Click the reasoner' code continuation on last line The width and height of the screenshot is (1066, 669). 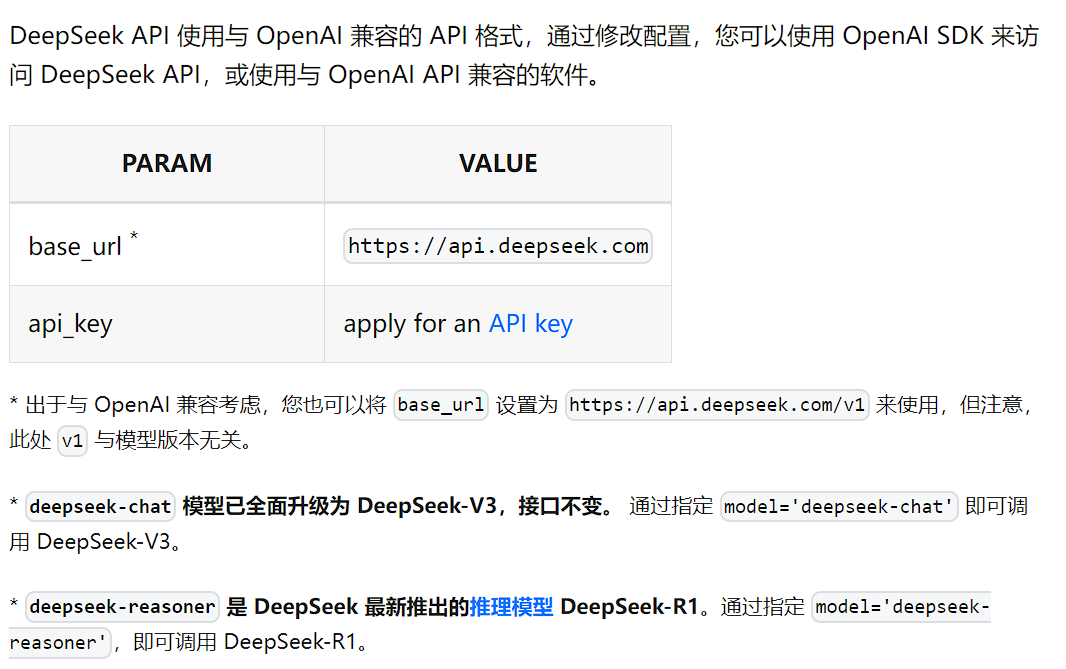tap(59, 642)
